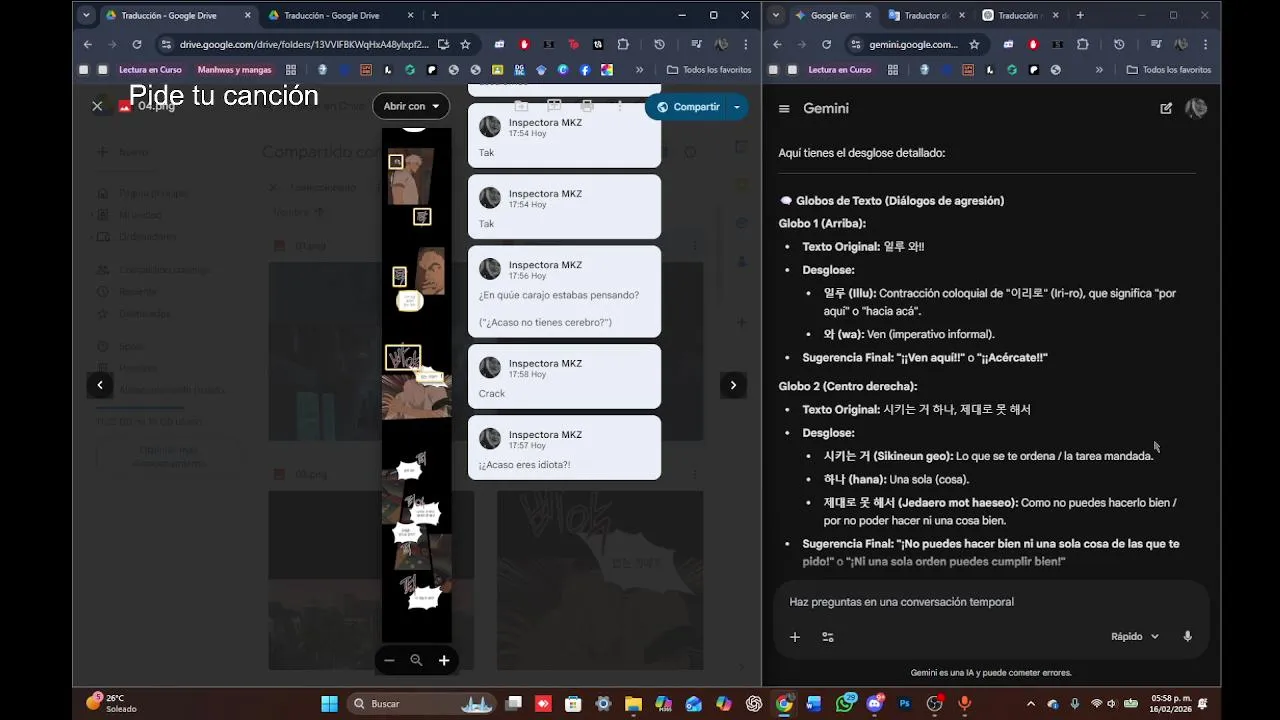Viewport: 1280px width, 720px height.
Task: Open Chrome menu in Drive window
Action: click(x=744, y=44)
